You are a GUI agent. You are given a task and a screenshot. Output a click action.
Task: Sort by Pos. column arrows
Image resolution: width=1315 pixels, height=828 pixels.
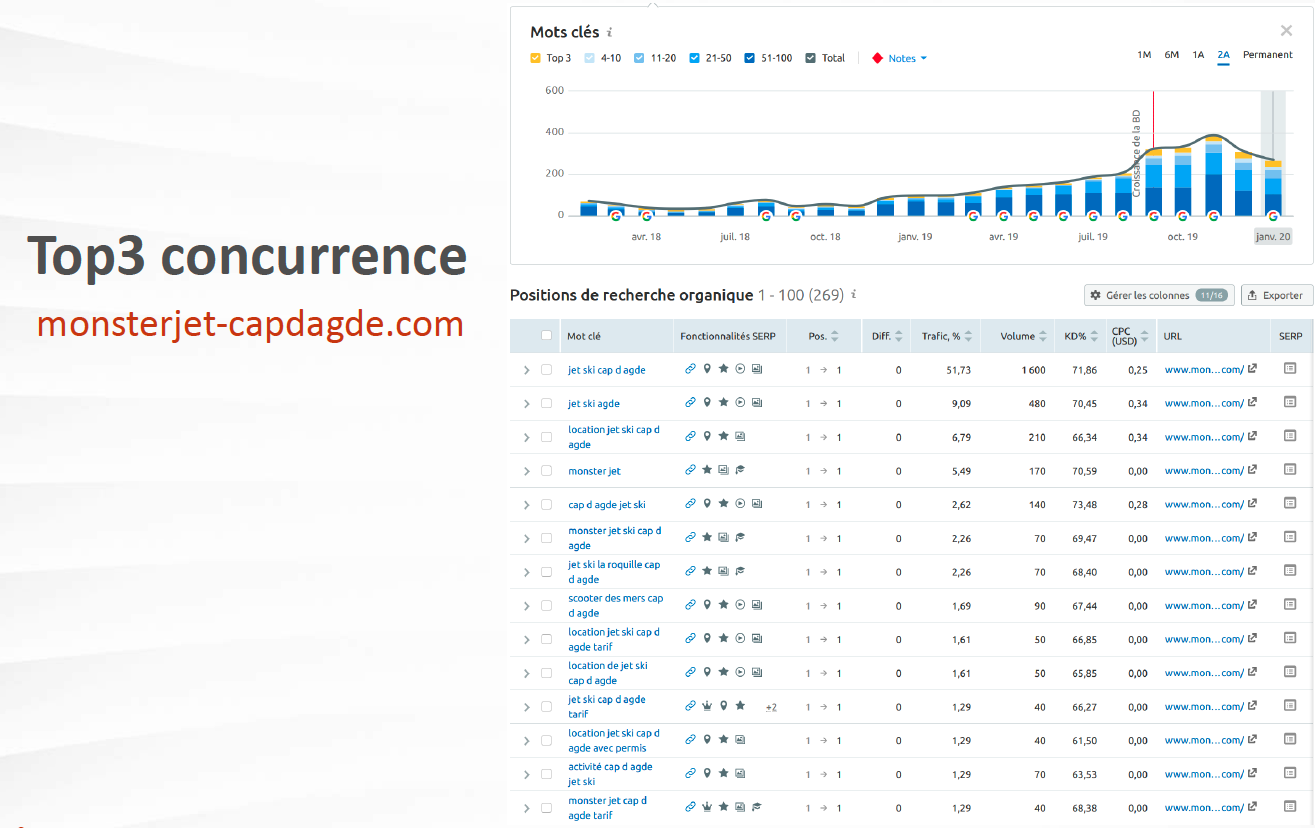835,337
